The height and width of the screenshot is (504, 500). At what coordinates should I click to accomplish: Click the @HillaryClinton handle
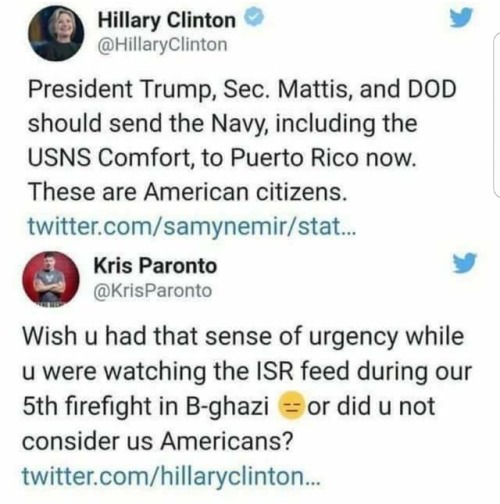(x=162, y=45)
